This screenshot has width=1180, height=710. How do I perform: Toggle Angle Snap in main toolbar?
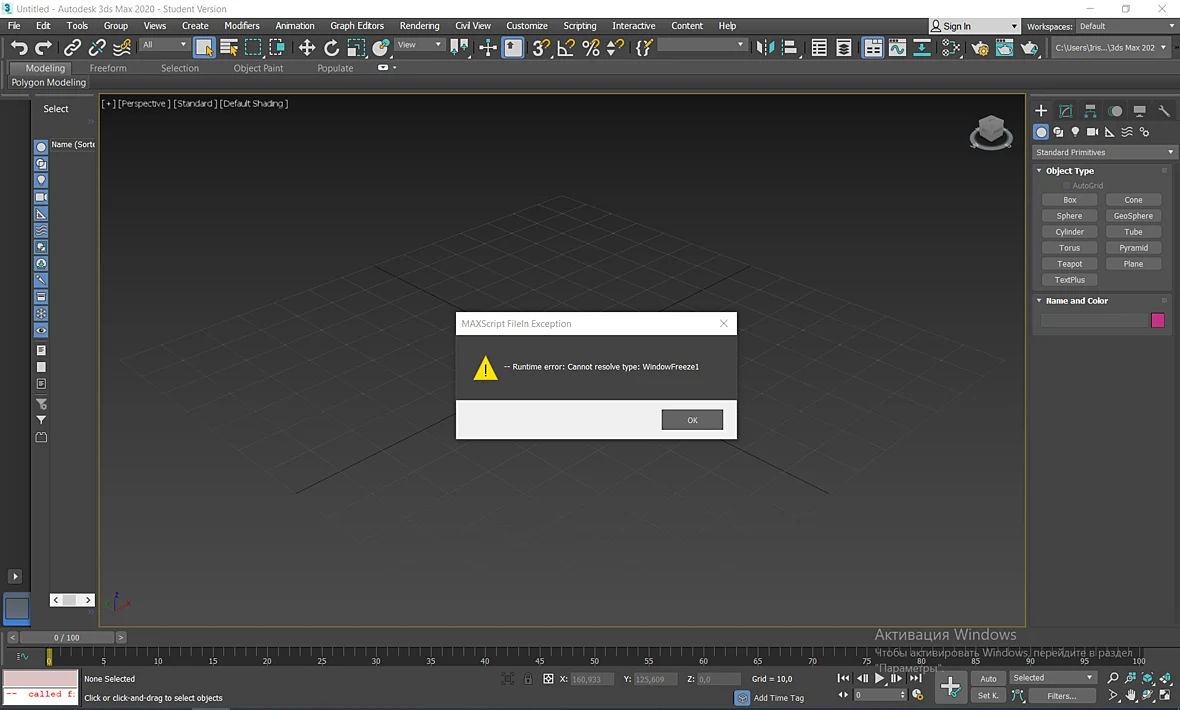click(566, 47)
